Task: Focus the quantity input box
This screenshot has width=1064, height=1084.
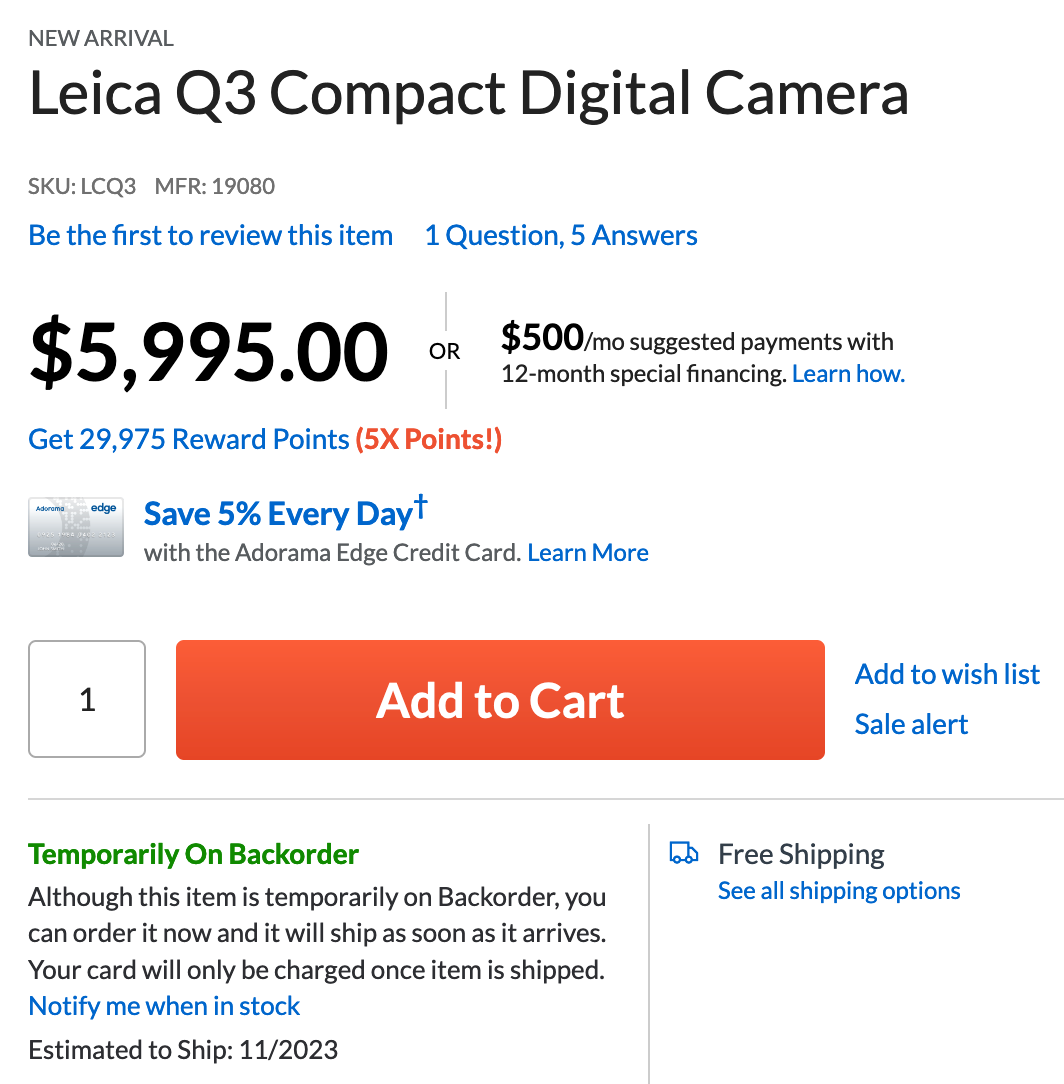Action: pyautogui.click(x=87, y=699)
